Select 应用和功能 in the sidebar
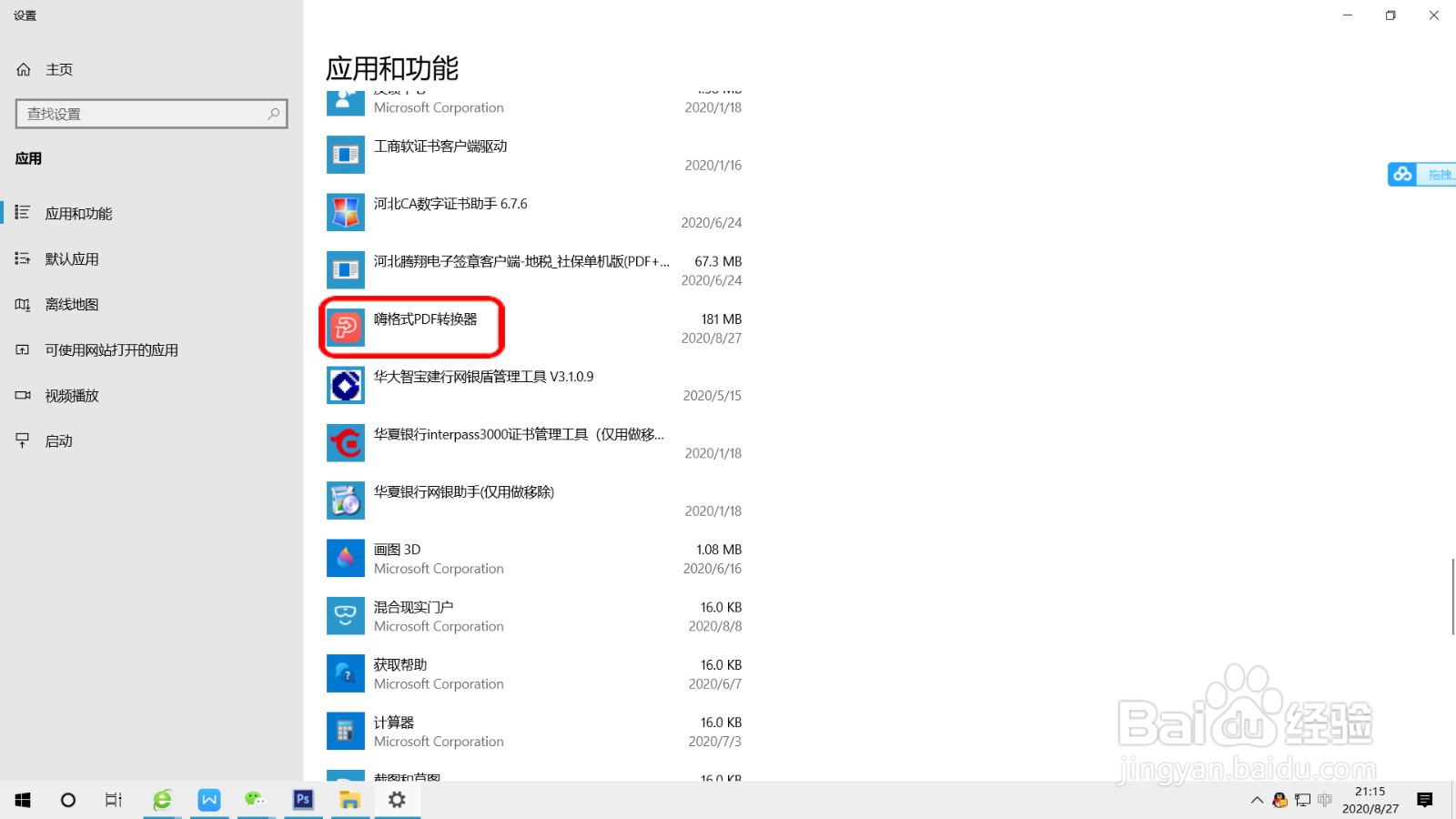This screenshot has width=1456, height=819. [x=79, y=213]
